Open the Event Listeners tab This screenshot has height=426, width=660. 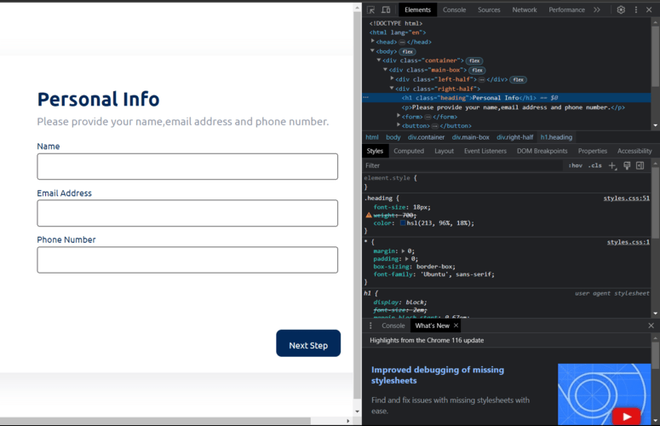pos(485,151)
